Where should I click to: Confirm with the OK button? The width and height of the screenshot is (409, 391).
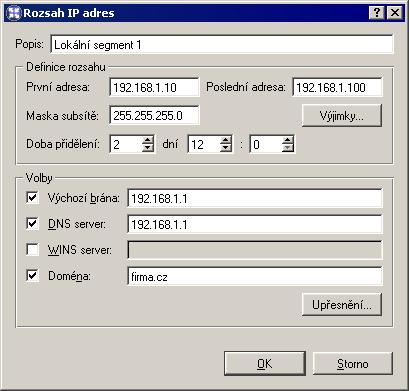click(265, 363)
